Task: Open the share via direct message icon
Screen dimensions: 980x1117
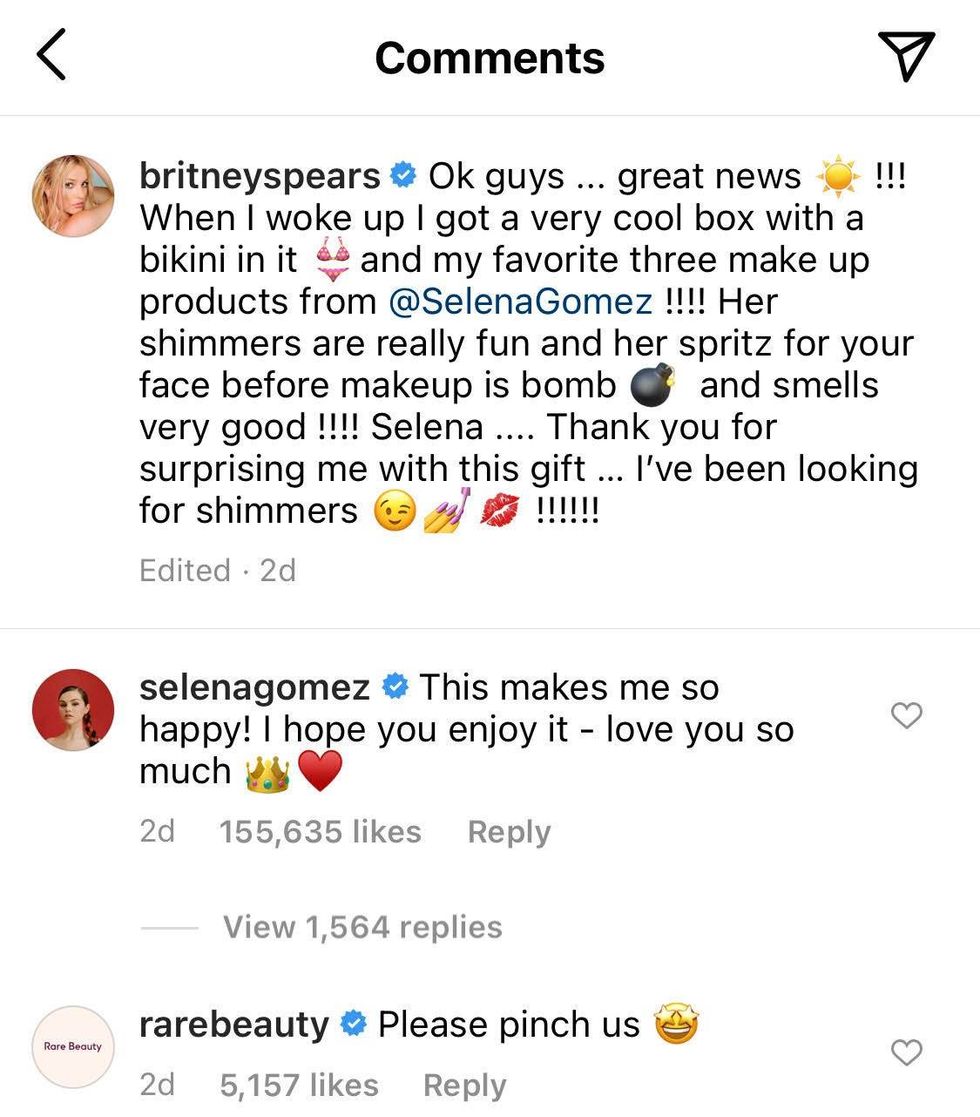Action: click(906, 57)
